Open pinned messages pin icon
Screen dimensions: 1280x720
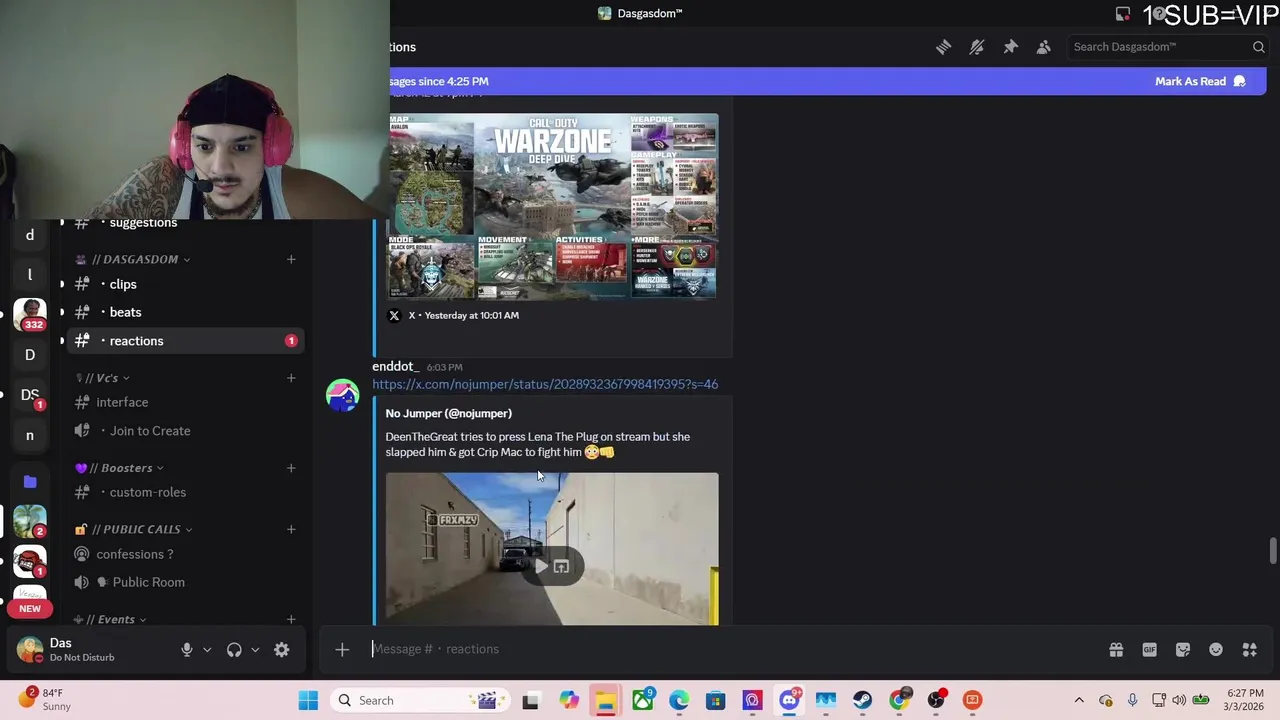tap(1010, 47)
